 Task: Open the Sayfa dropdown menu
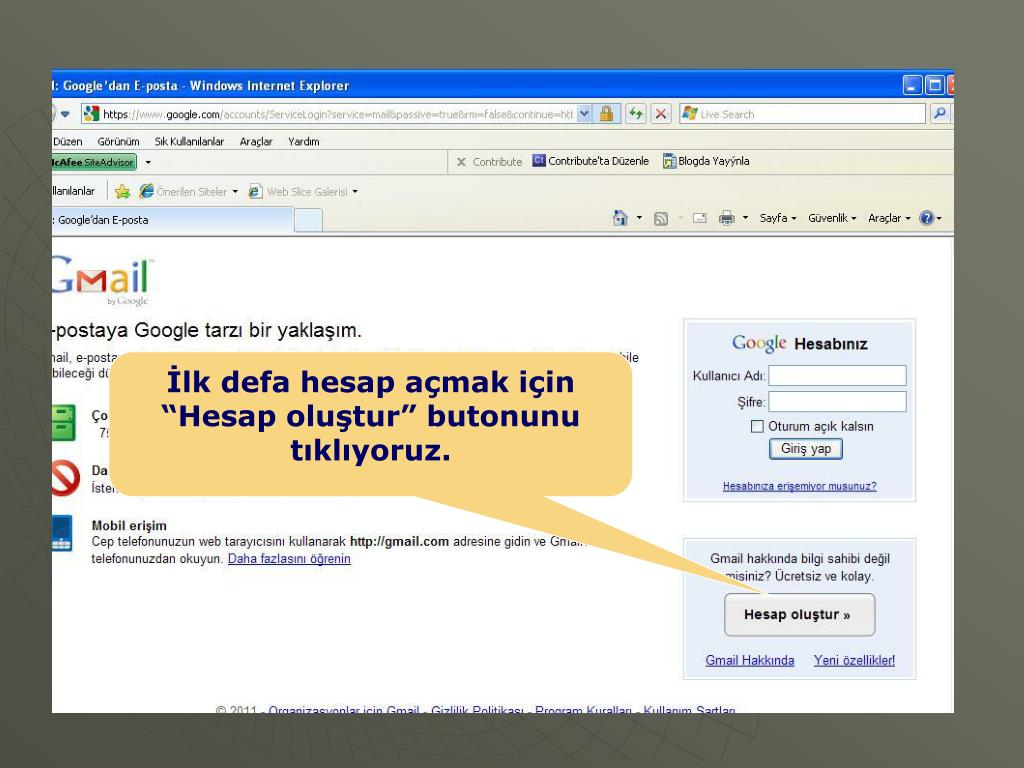click(778, 218)
